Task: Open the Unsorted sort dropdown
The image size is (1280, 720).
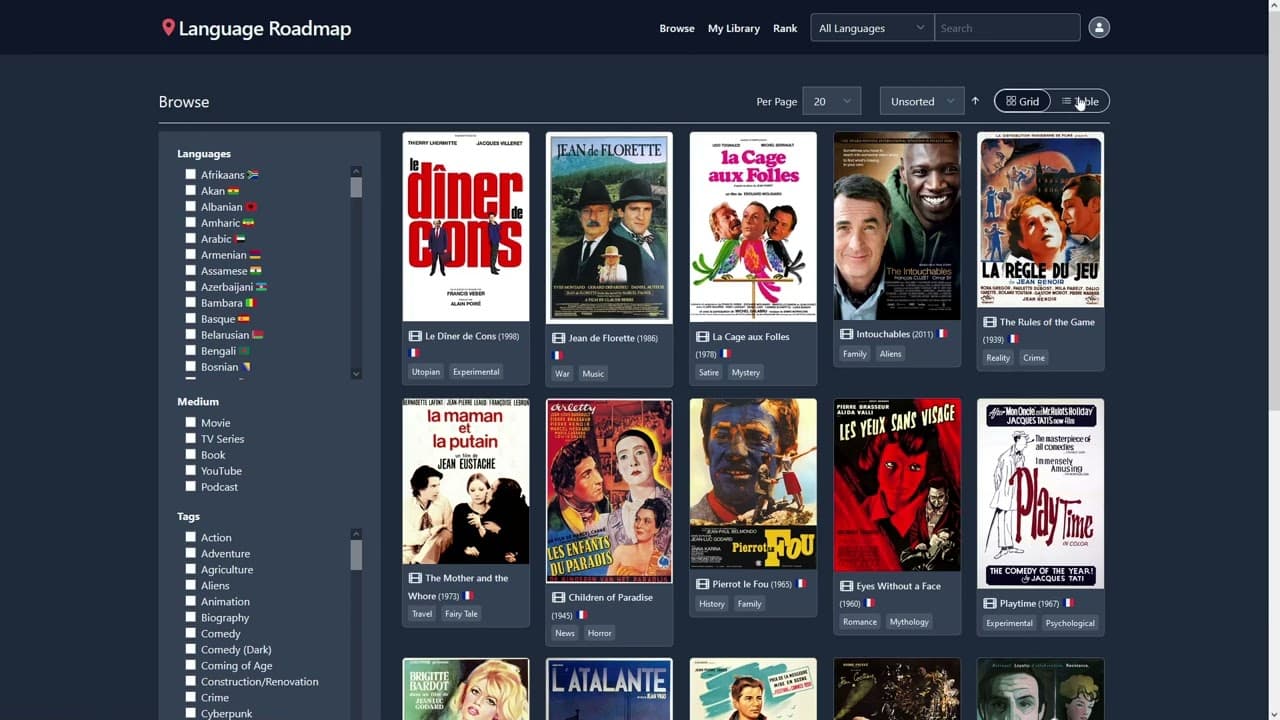Action: [x=921, y=101]
